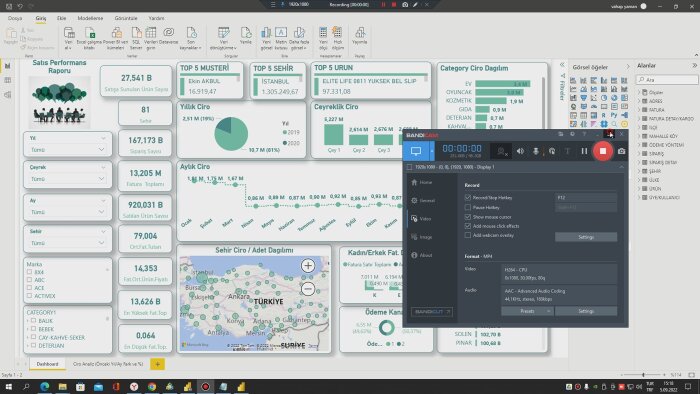
Task: Select the Python visual icon
Action: [x=614, y=115]
